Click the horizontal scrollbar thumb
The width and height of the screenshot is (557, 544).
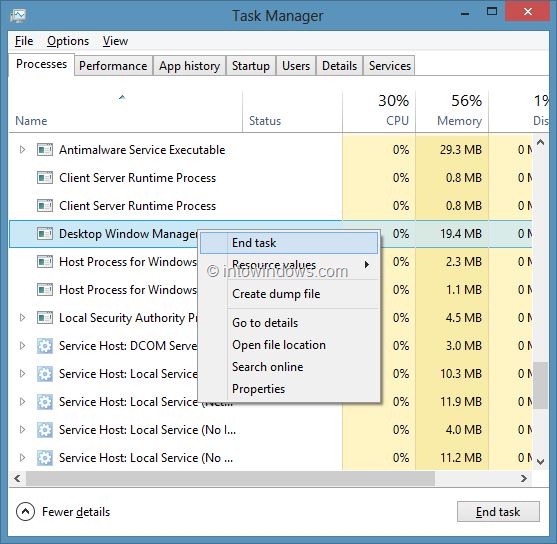pos(230,479)
